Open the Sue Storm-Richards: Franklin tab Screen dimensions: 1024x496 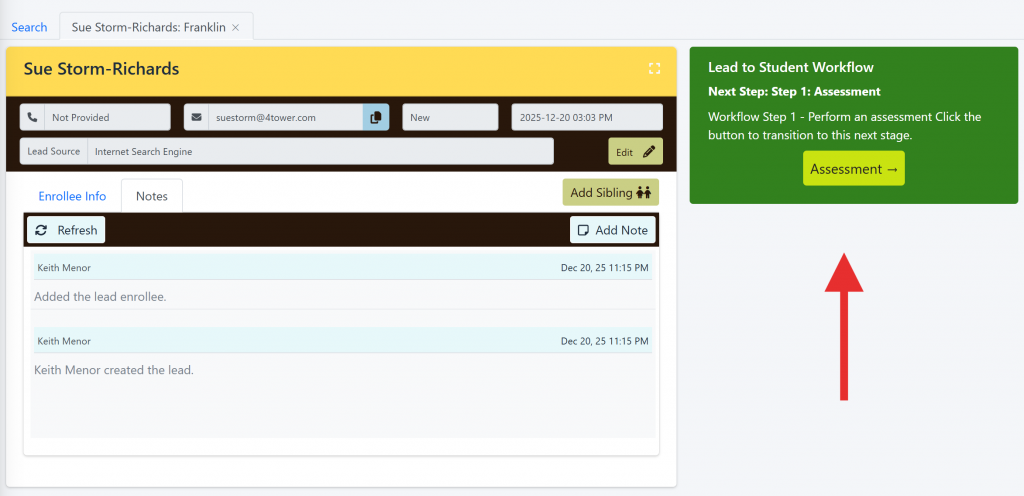coord(148,27)
